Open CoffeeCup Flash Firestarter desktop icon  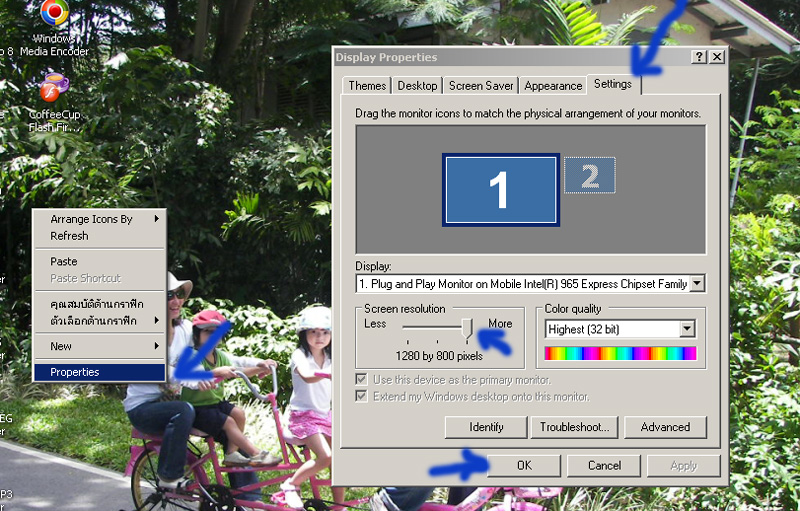tap(55, 102)
